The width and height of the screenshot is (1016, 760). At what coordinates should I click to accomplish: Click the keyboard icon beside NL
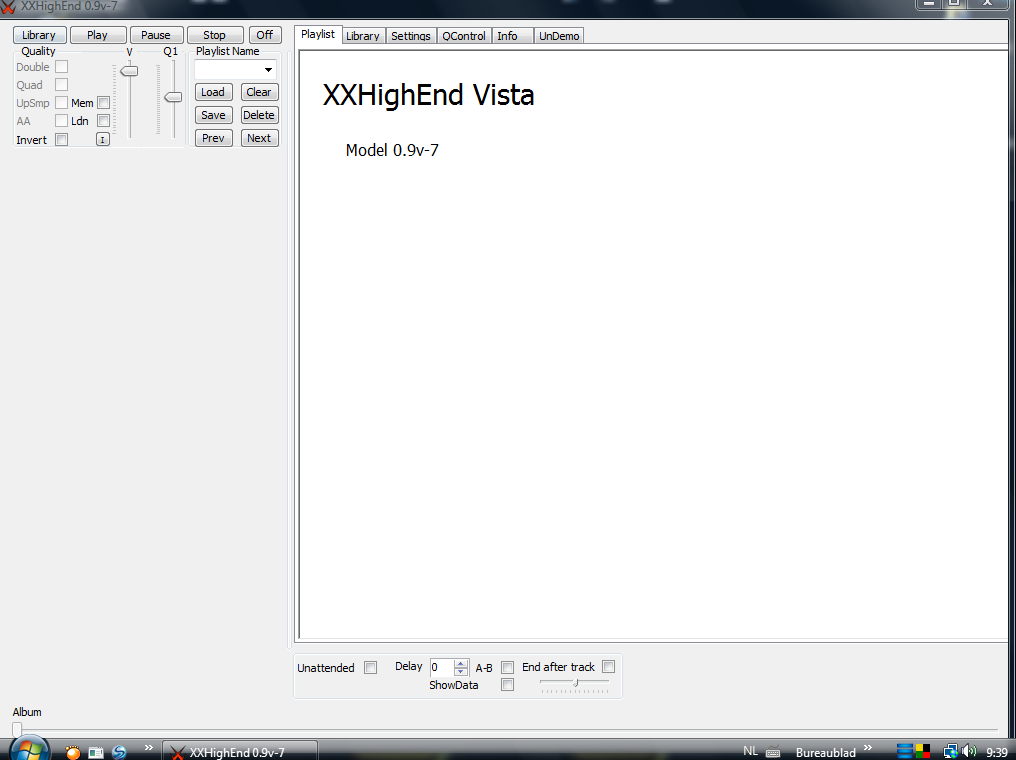click(772, 752)
